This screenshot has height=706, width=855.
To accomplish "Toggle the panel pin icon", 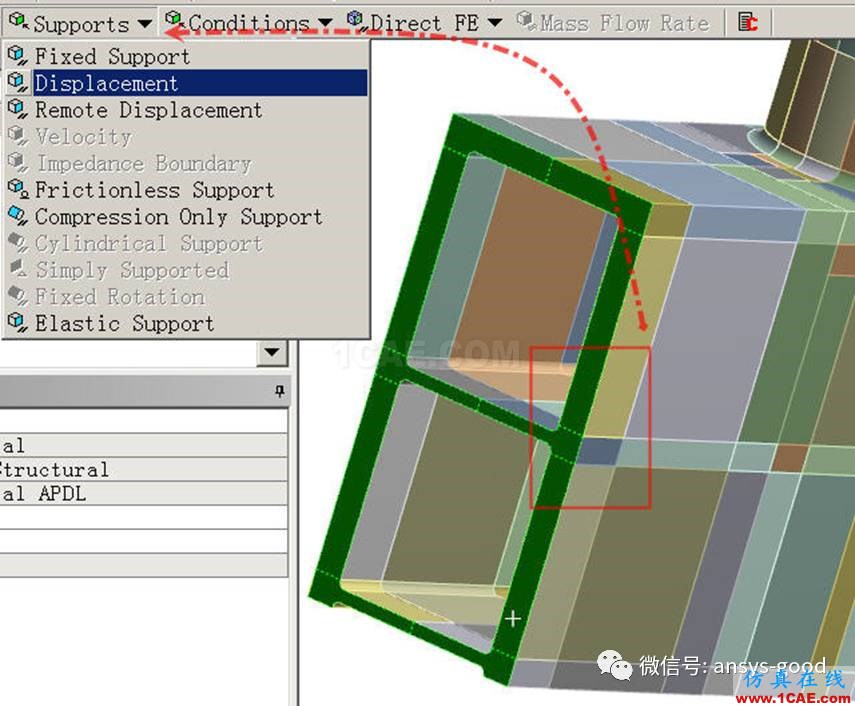I will [280, 391].
